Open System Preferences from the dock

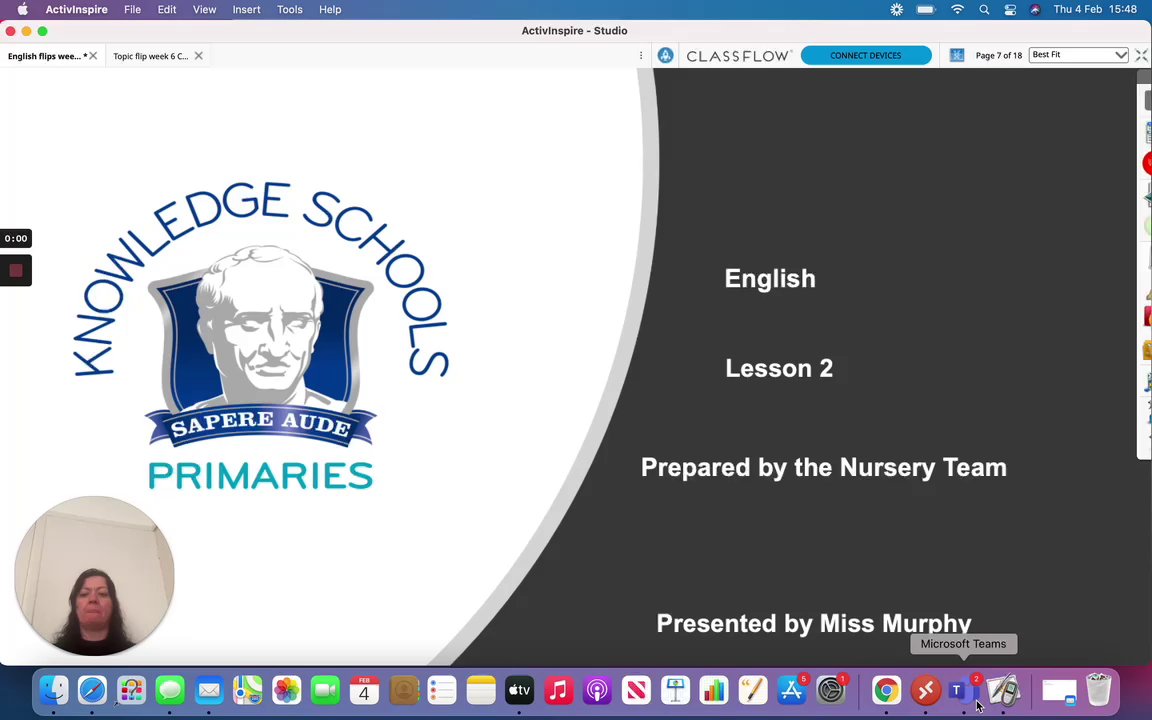point(831,691)
